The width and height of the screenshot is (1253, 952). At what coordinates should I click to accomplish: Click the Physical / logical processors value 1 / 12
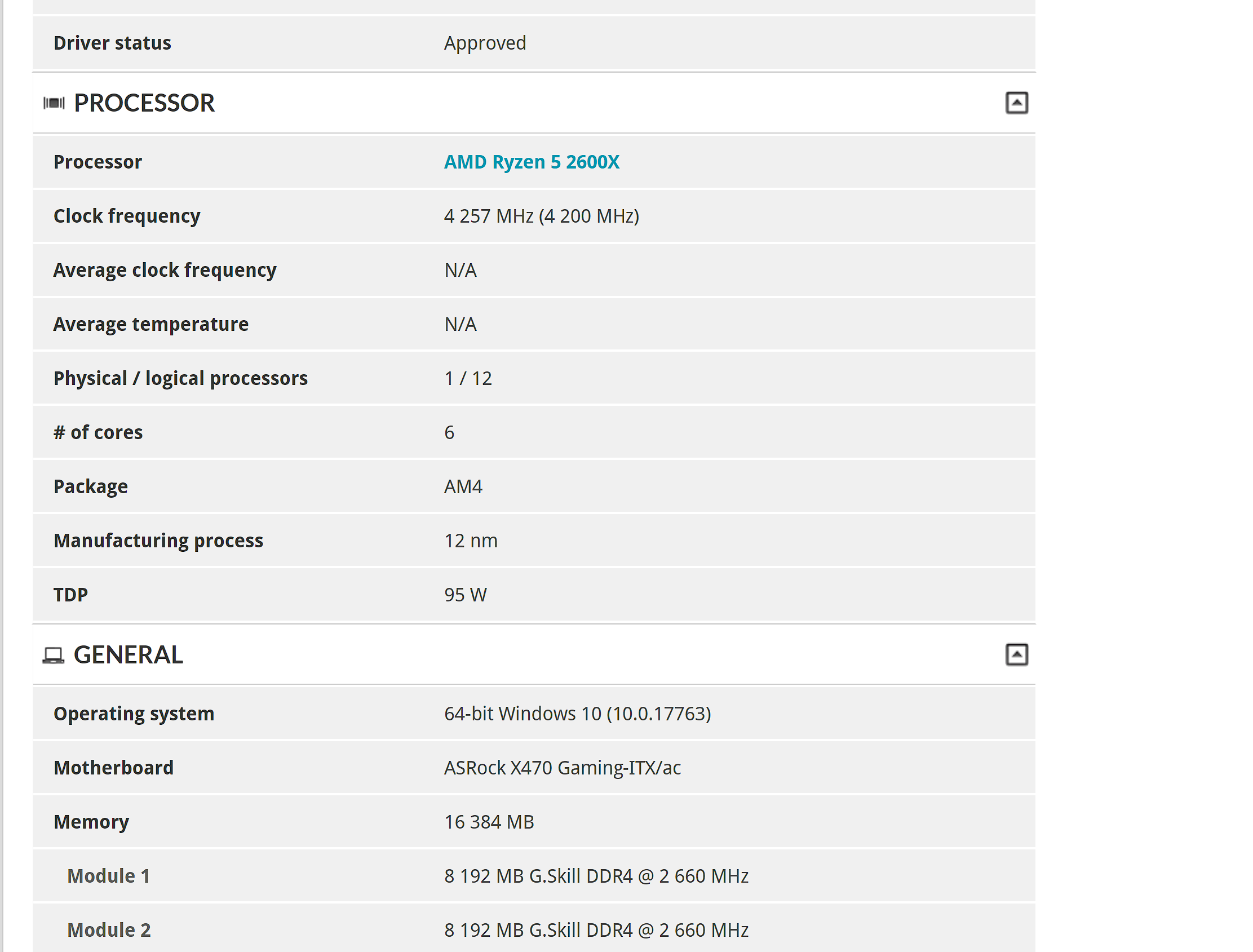click(x=467, y=379)
